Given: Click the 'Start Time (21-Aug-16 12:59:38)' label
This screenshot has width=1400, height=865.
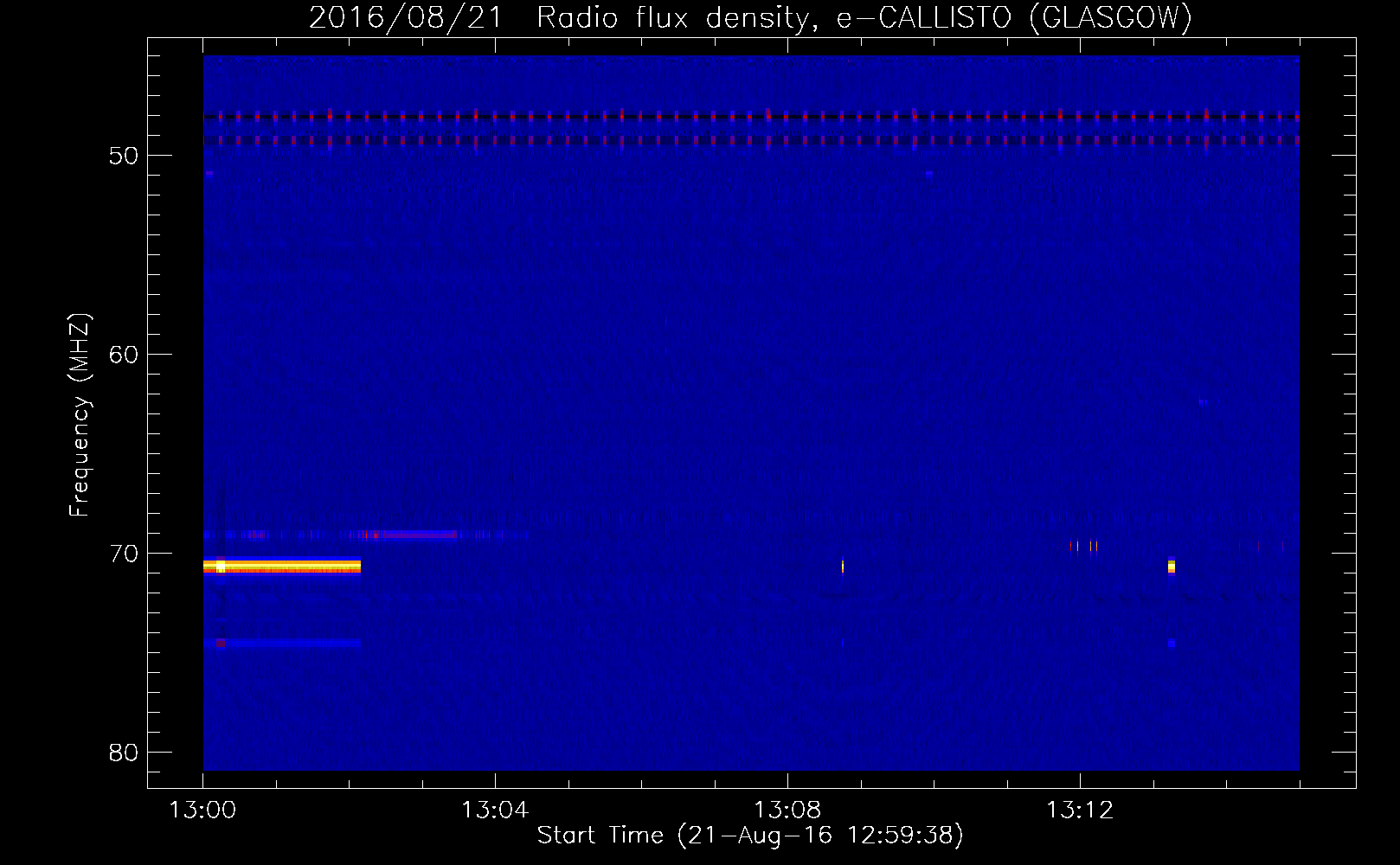Looking at the screenshot, I should pos(750,836).
